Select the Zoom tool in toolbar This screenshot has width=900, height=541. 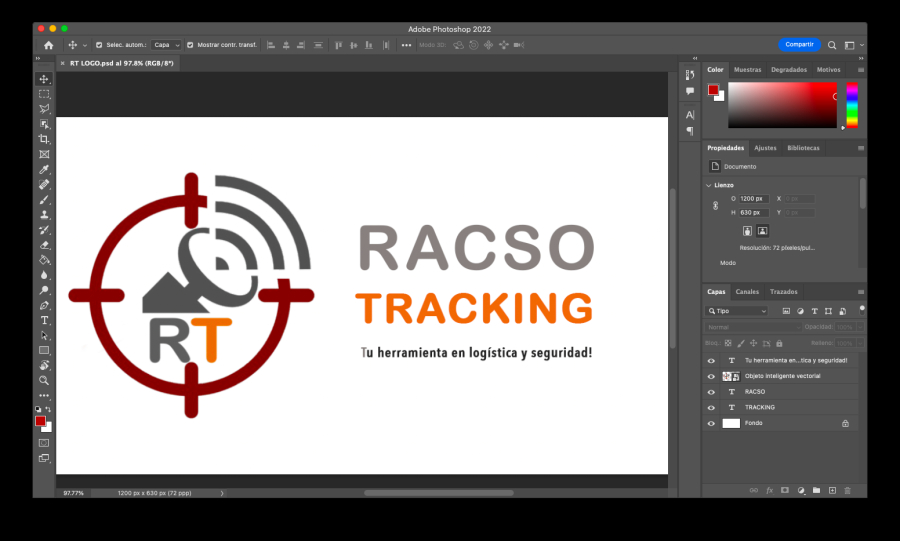coord(44,380)
